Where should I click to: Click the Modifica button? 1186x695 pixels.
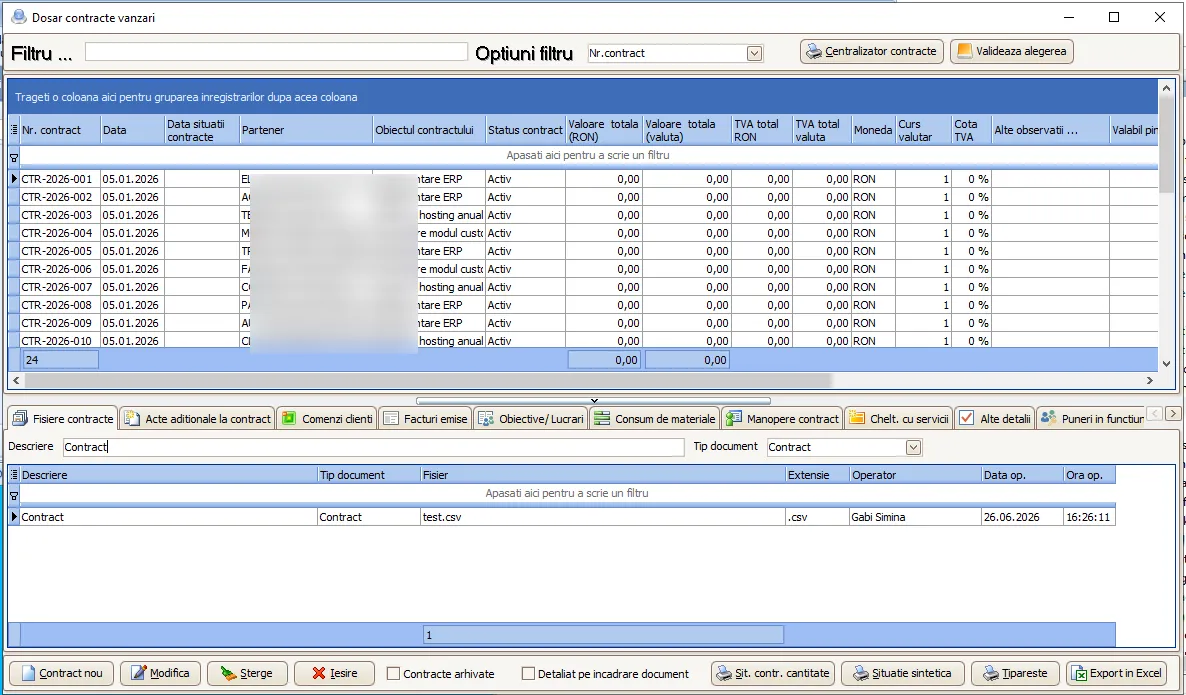point(160,673)
